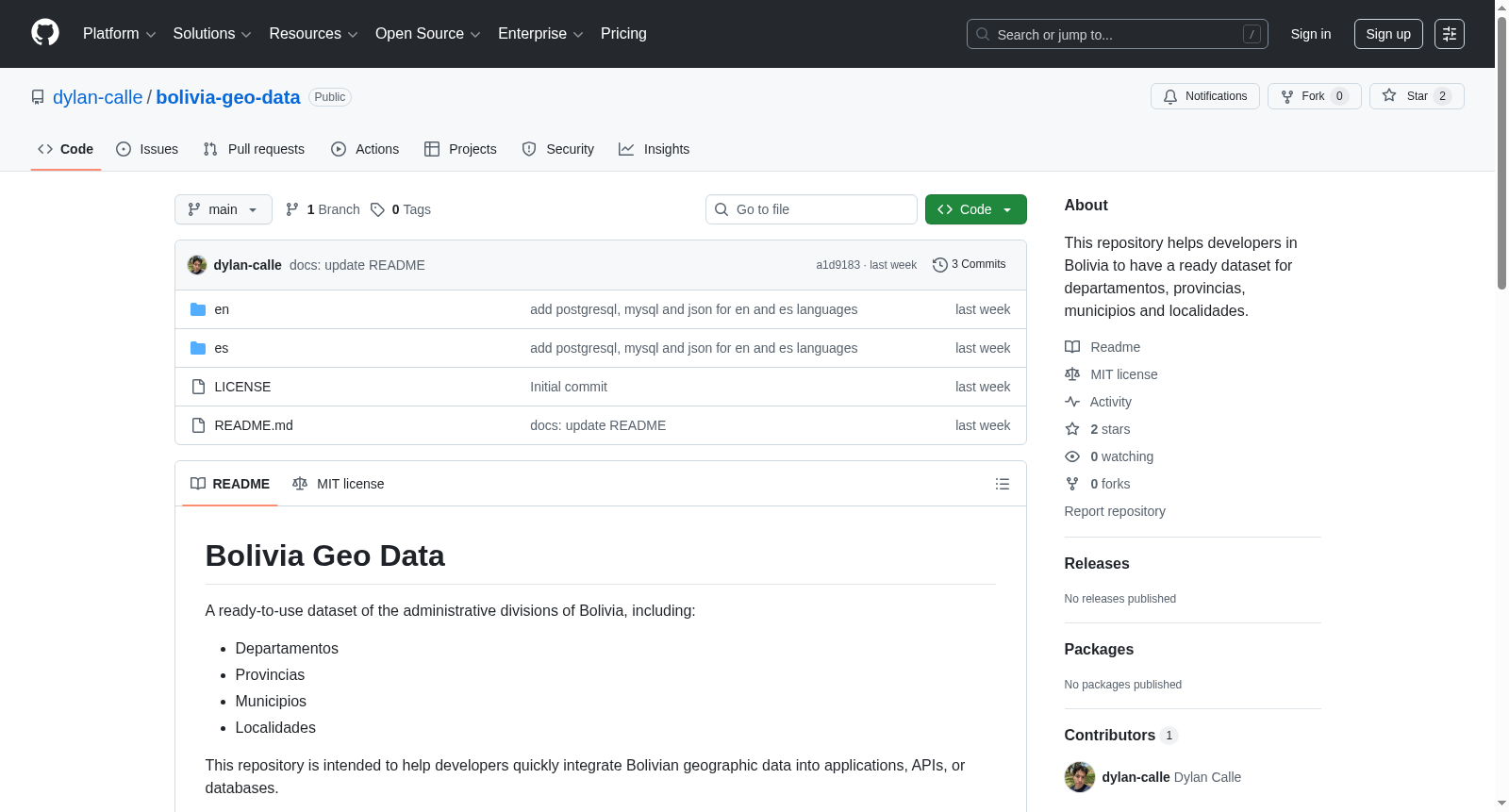Click the bell icon in Notifications

1170,96
